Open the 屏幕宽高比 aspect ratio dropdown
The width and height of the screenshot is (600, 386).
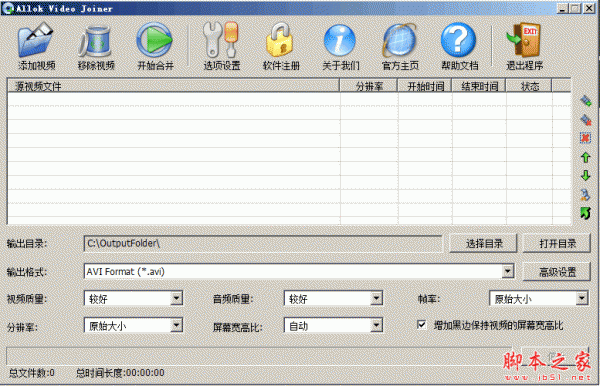(x=377, y=325)
